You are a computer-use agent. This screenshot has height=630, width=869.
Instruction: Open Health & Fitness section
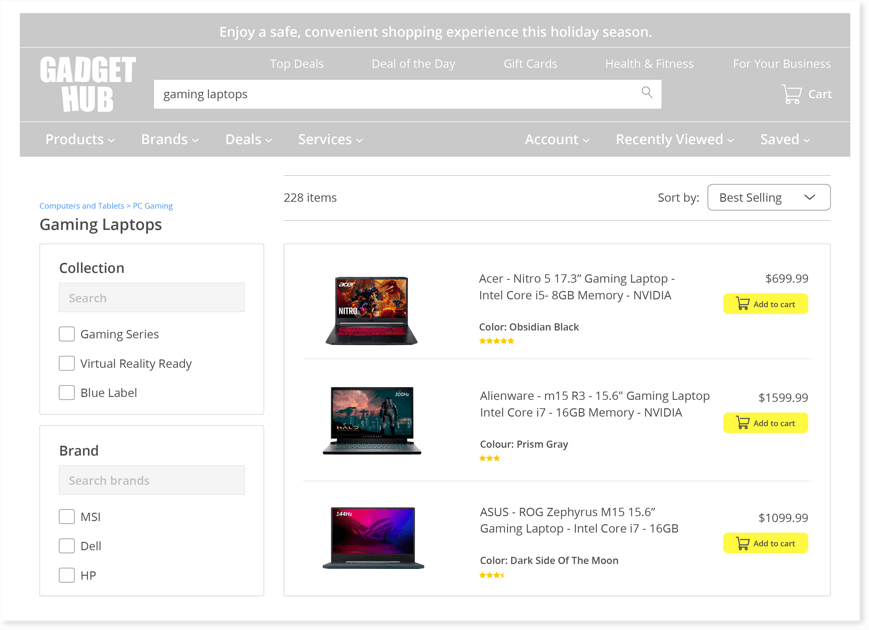click(649, 64)
